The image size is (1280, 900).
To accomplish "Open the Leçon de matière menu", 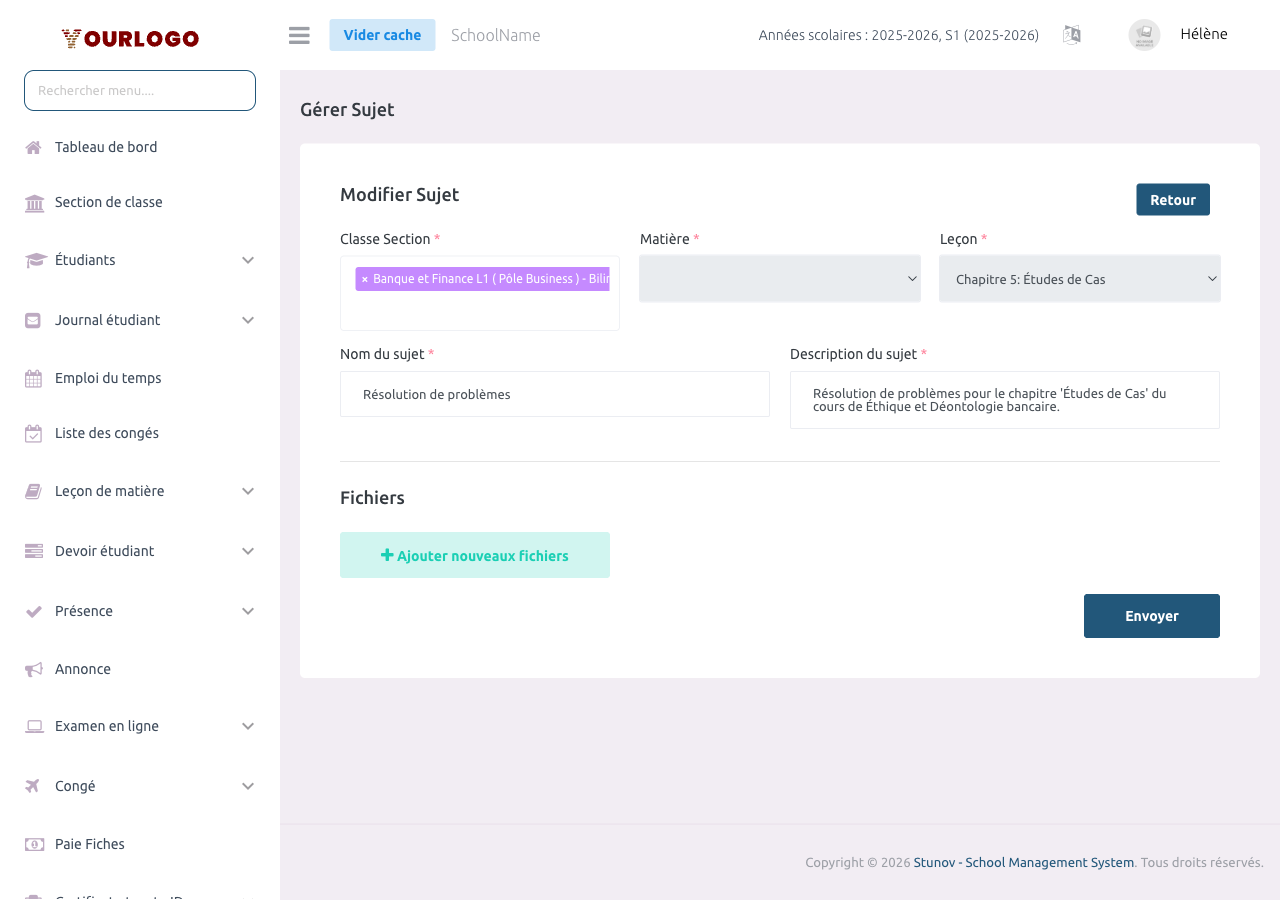I will coord(110,491).
